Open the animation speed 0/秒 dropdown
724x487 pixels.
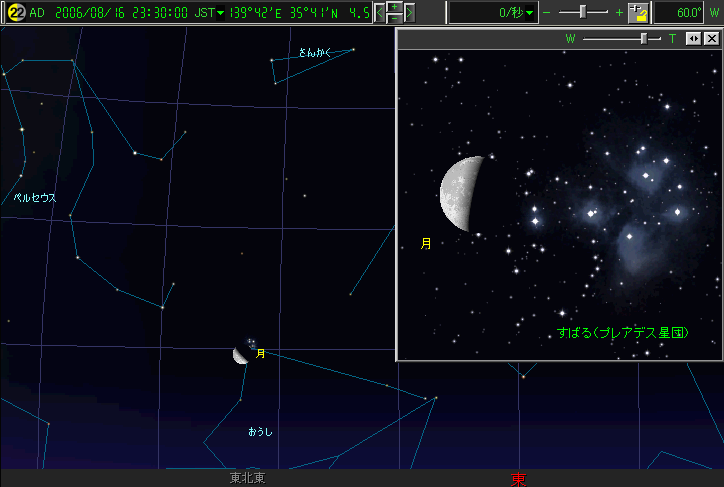(530, 13)
